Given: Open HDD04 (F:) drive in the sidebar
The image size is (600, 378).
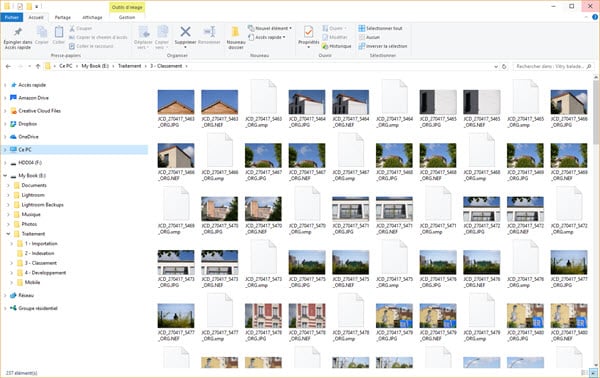Looking at the screenshot, I should tap(30, 163).
